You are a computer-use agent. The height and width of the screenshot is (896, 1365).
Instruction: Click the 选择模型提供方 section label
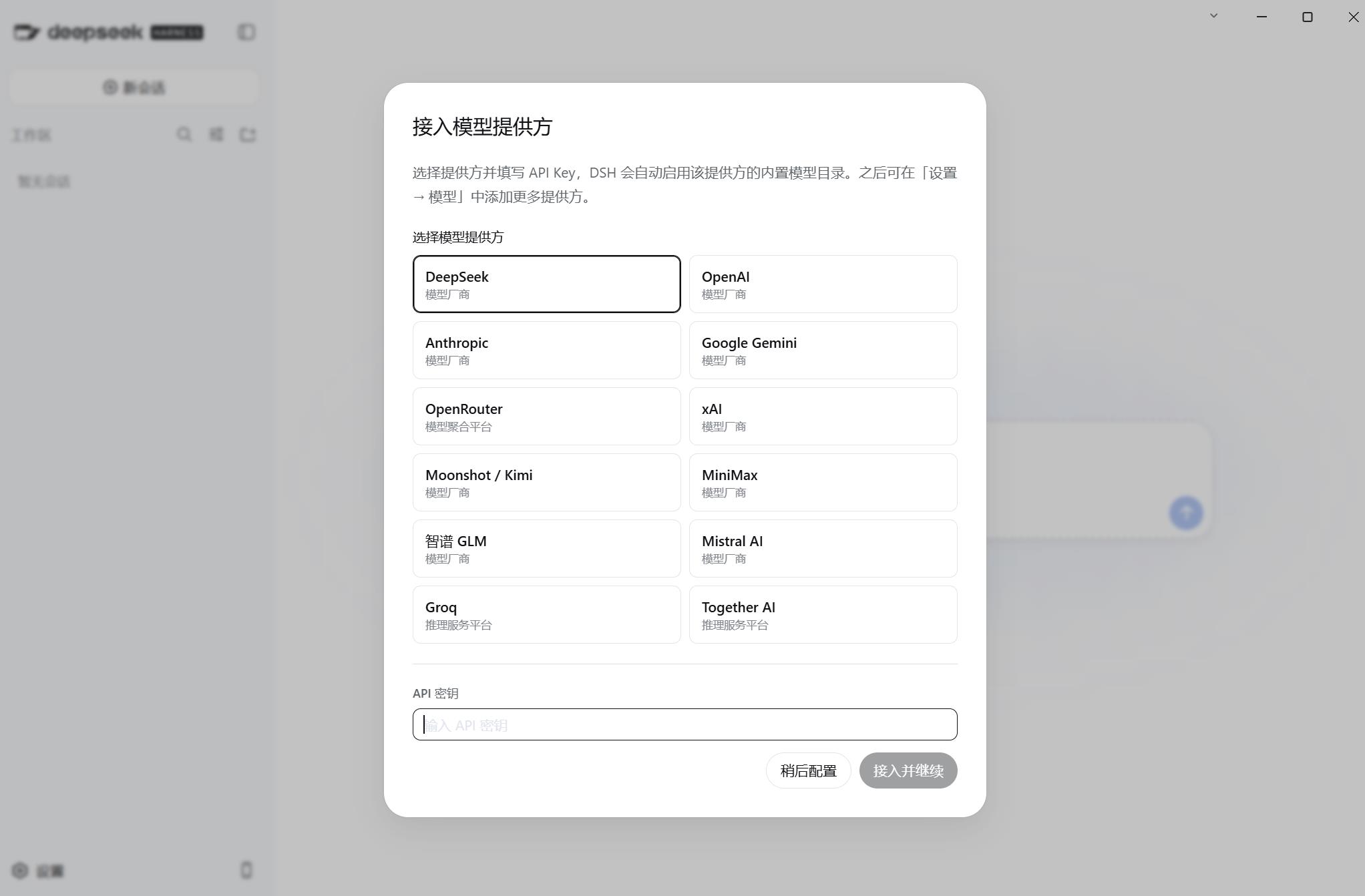coord(458,237)
